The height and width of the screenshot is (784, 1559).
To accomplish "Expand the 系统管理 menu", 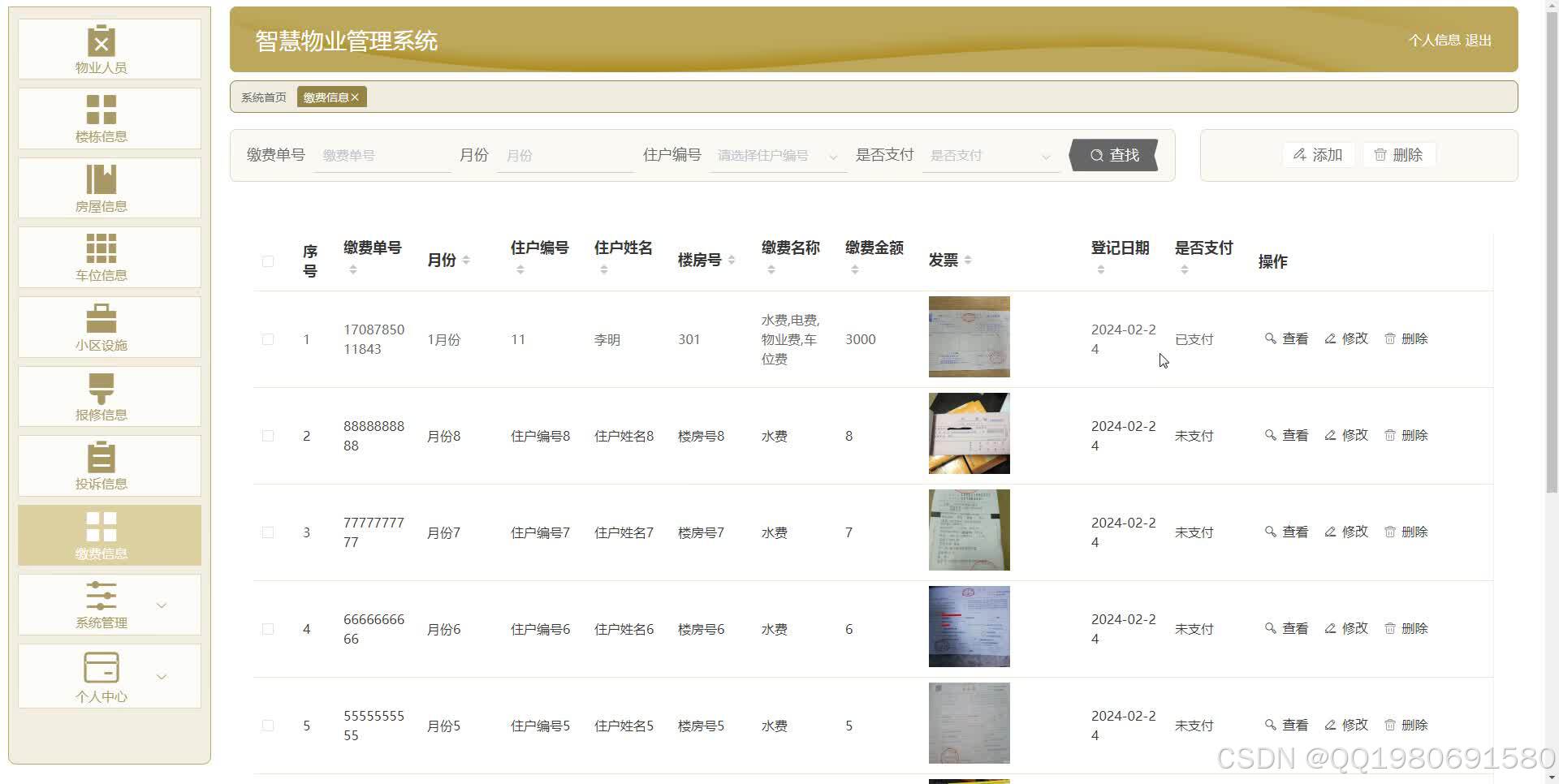I will tap(101, 605).
